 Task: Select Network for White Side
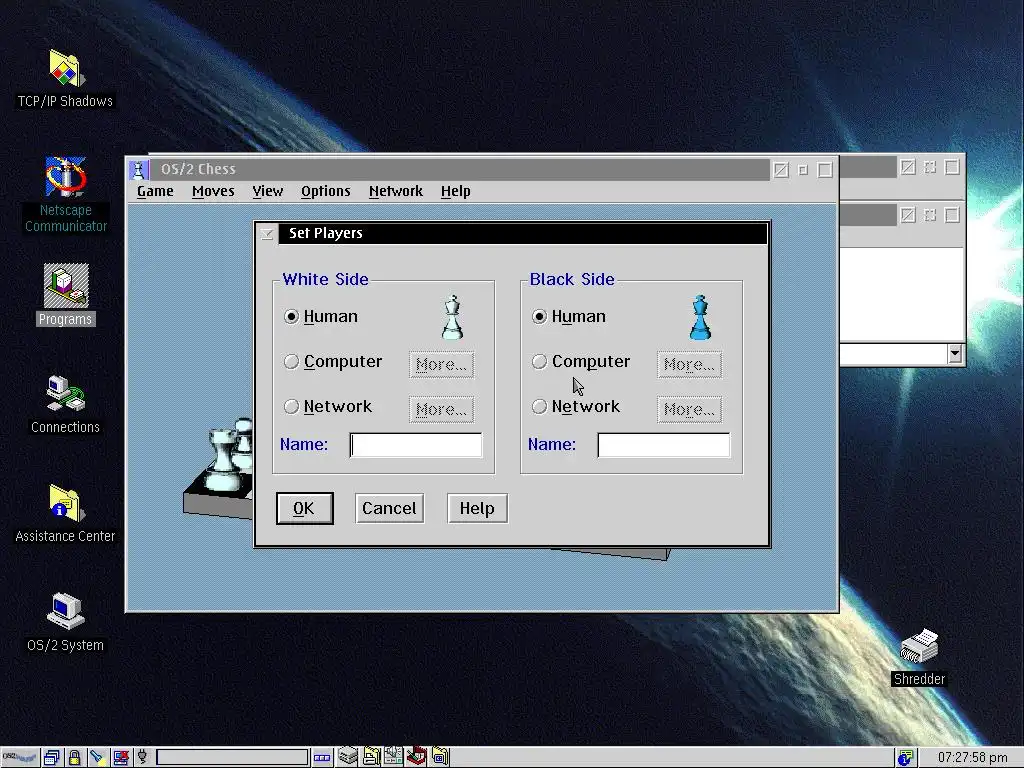tap(328, 407)
